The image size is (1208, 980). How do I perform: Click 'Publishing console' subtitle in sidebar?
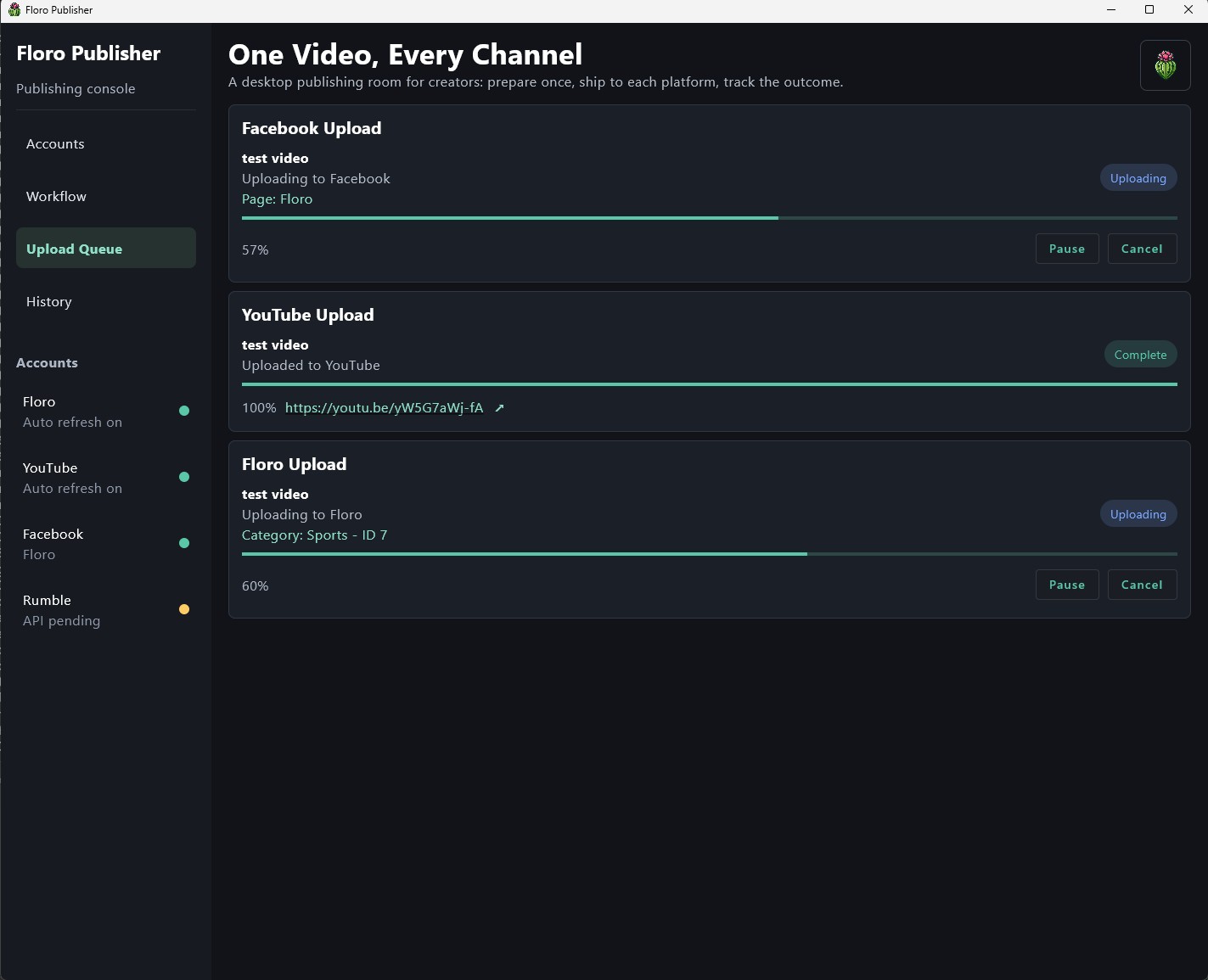pyautogui.click(x=76, y=89)
